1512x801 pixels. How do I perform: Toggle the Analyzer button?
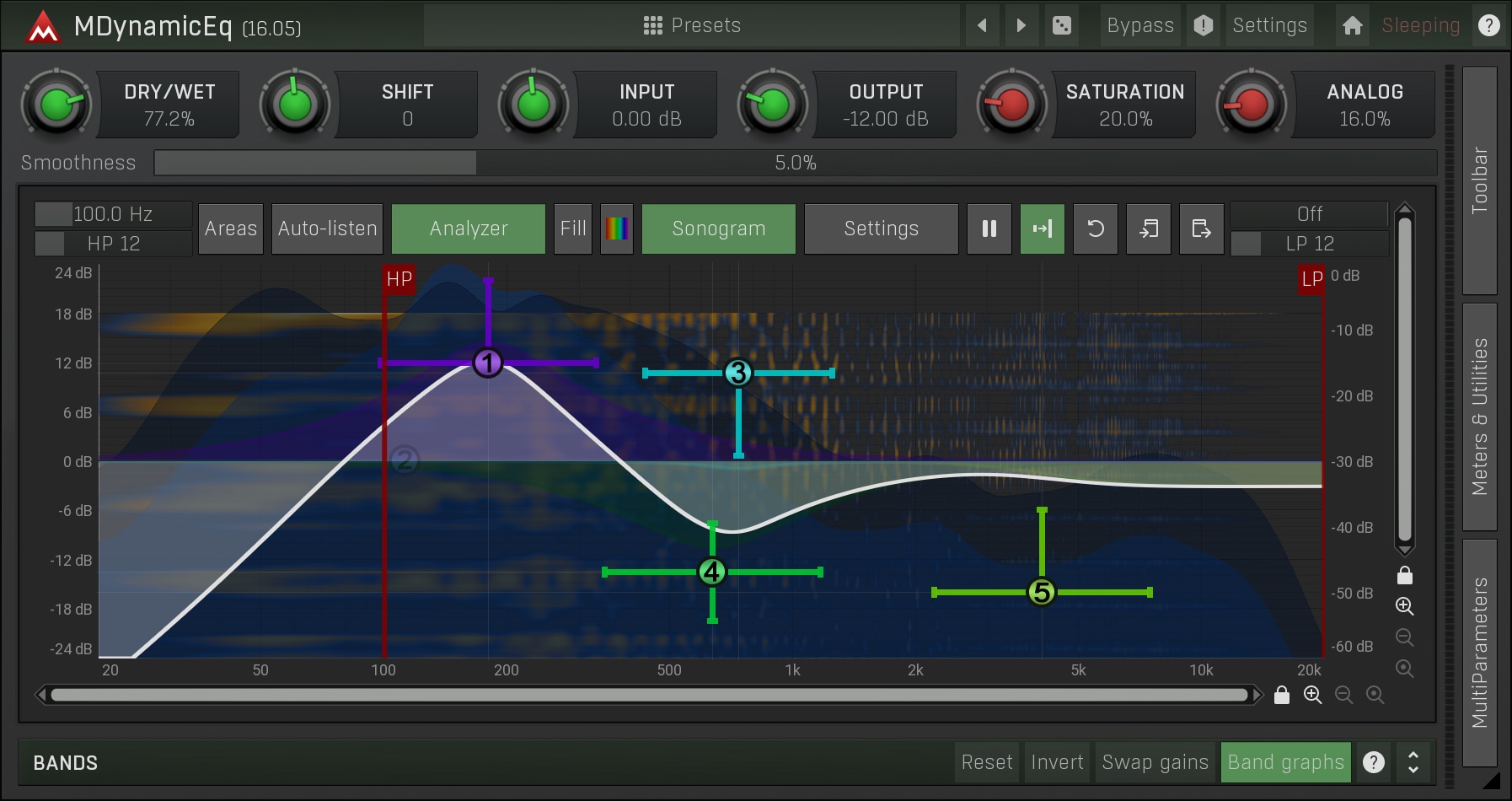[x=469, y=228]
